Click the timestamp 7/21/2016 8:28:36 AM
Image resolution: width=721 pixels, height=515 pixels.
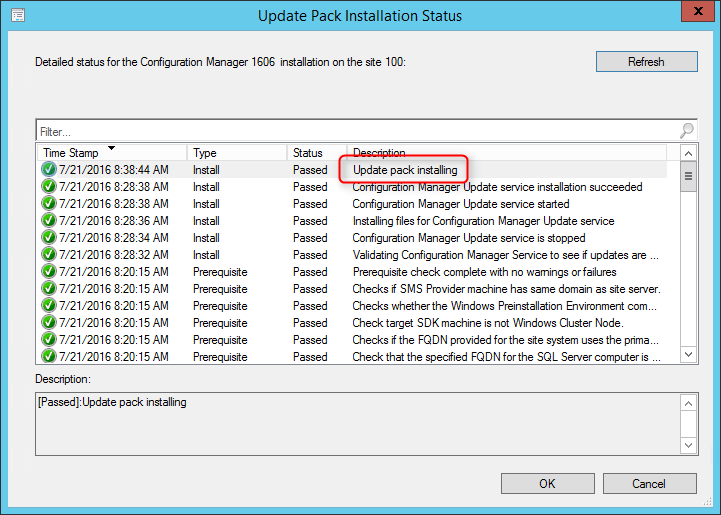pyautogui.click(x=114, y=221)
